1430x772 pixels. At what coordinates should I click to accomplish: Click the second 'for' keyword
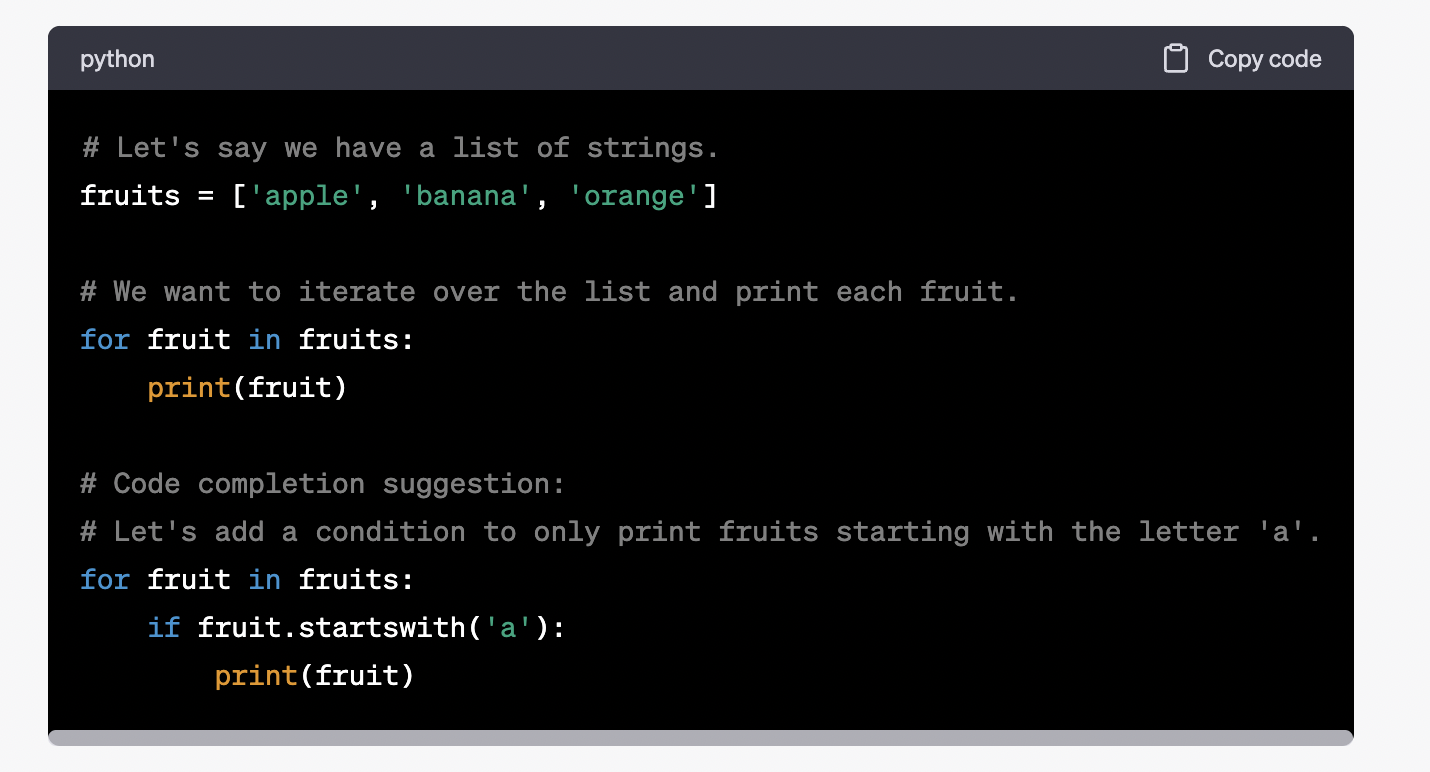pyautogui.click(x=105, y=580)
